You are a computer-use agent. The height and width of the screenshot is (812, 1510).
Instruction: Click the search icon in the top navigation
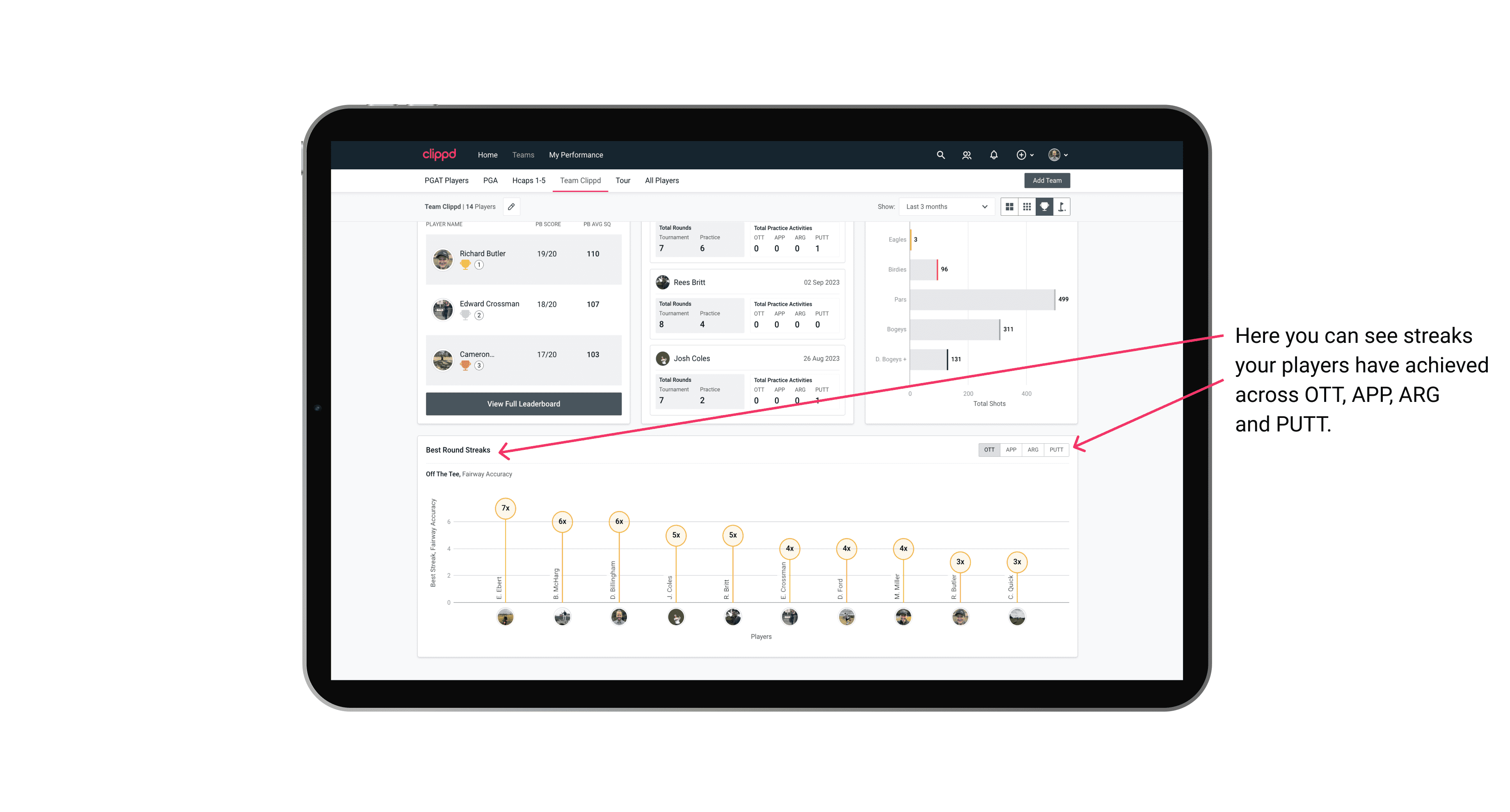(x=940, y=155)
